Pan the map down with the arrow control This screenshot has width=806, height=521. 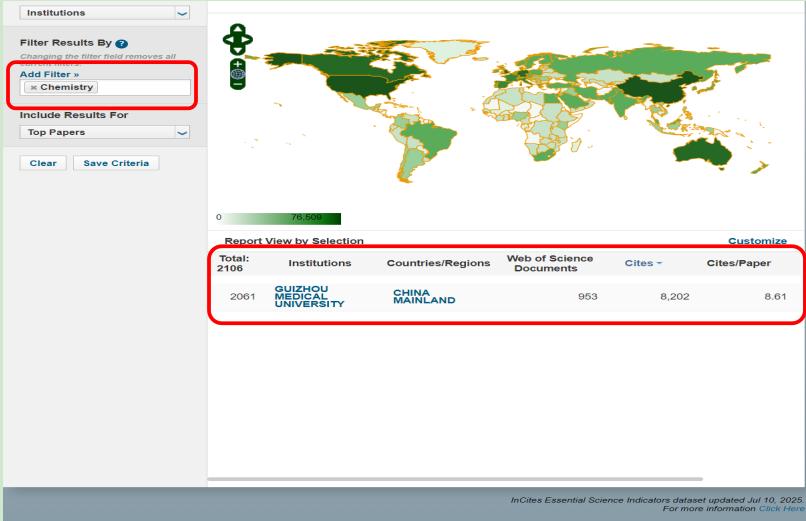[237, 50]
